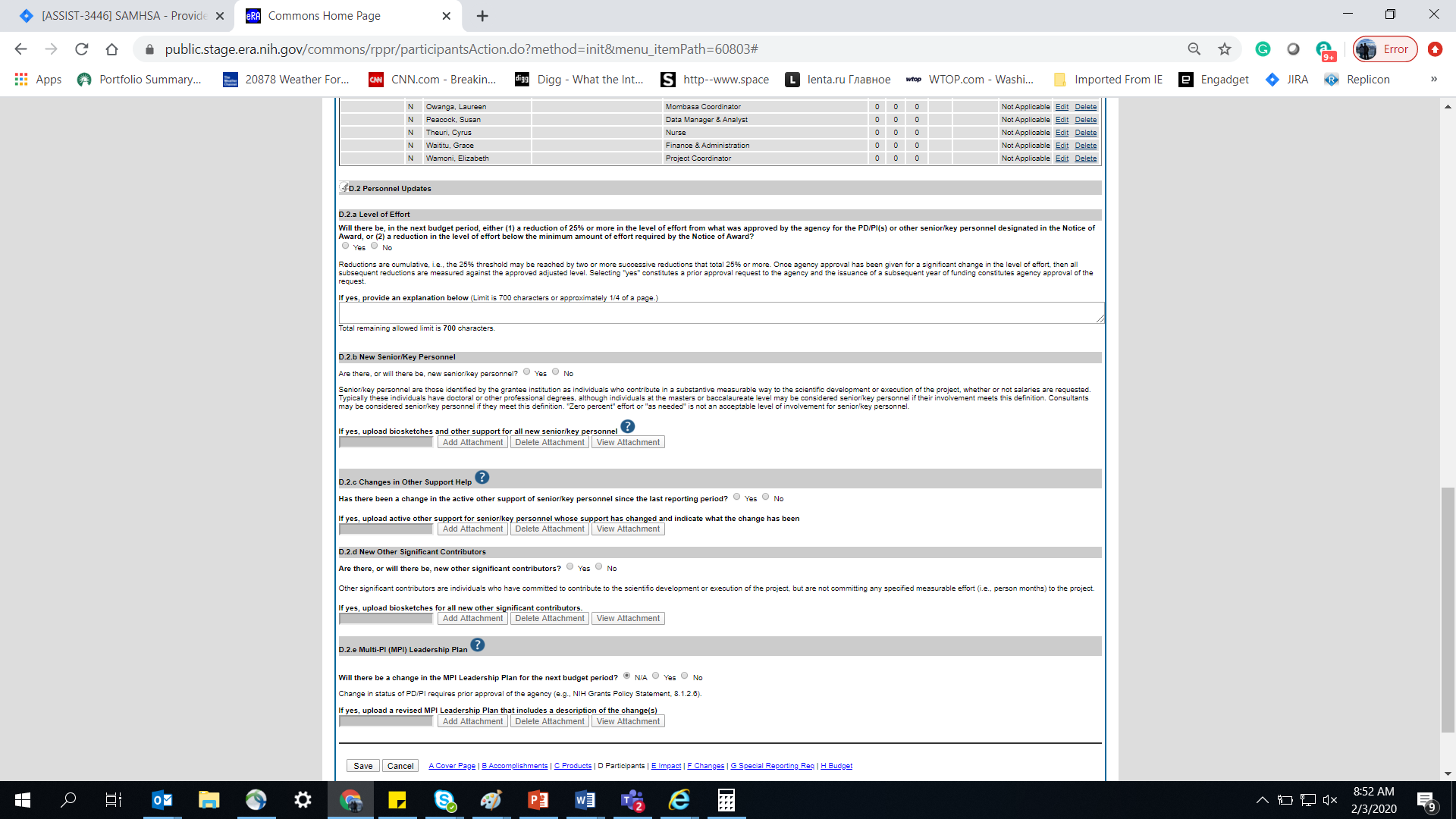Reload the page
Image resolution: width=1456 pixels, height=819 pixels.
(82, 49)
